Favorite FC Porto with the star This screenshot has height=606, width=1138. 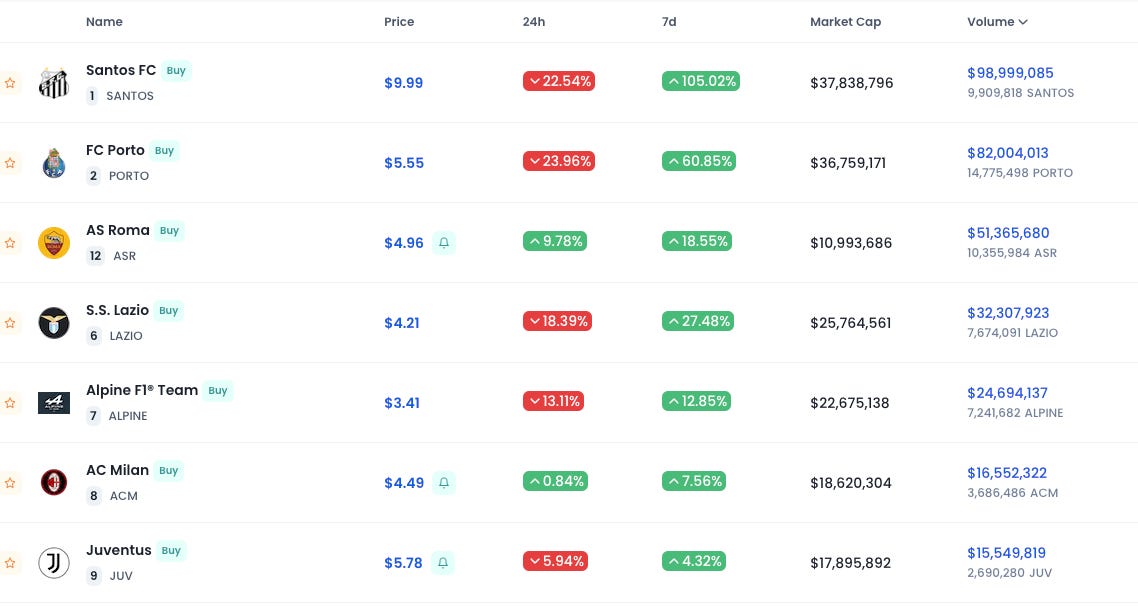point(10,163)
